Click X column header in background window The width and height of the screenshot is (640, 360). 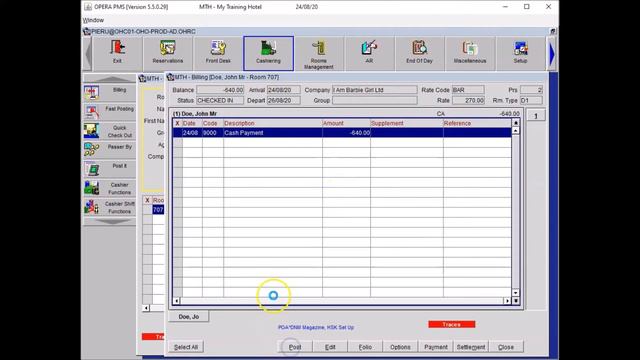pyautogui.click(x=147, y=200)
